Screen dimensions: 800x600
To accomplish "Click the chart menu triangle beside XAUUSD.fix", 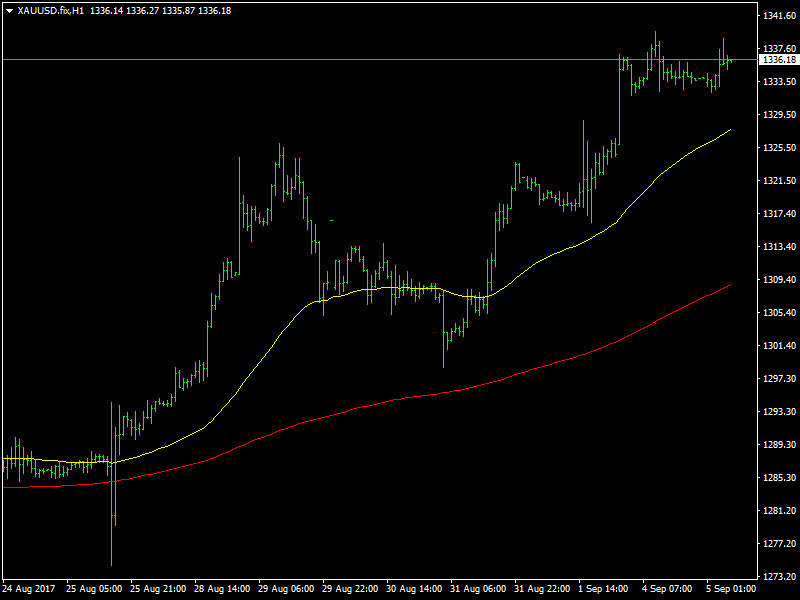I will pyautogui.click(x=9, y=11).
